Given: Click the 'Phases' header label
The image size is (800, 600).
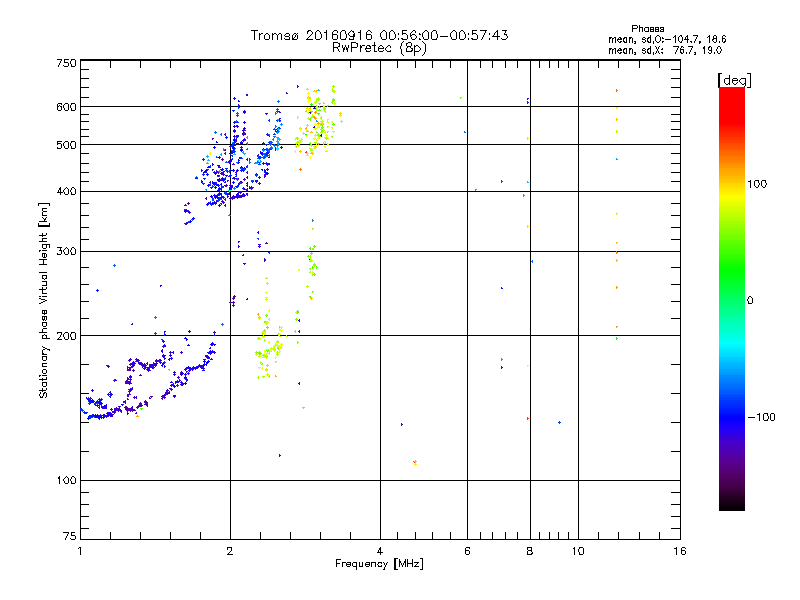Looking at the screenshot, I should coord(647,29).
